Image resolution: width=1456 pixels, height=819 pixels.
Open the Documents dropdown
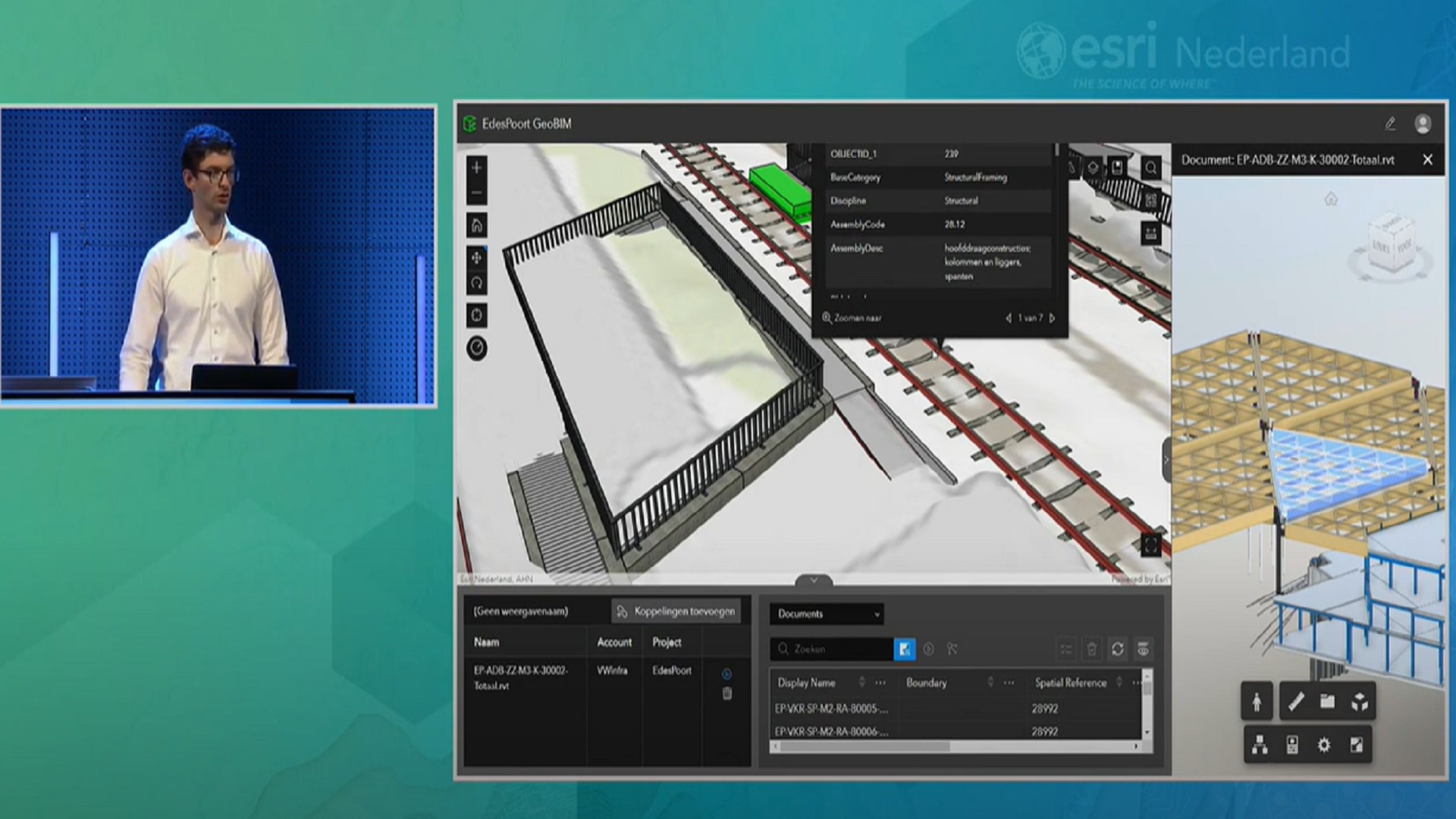(x=827, y=613)
